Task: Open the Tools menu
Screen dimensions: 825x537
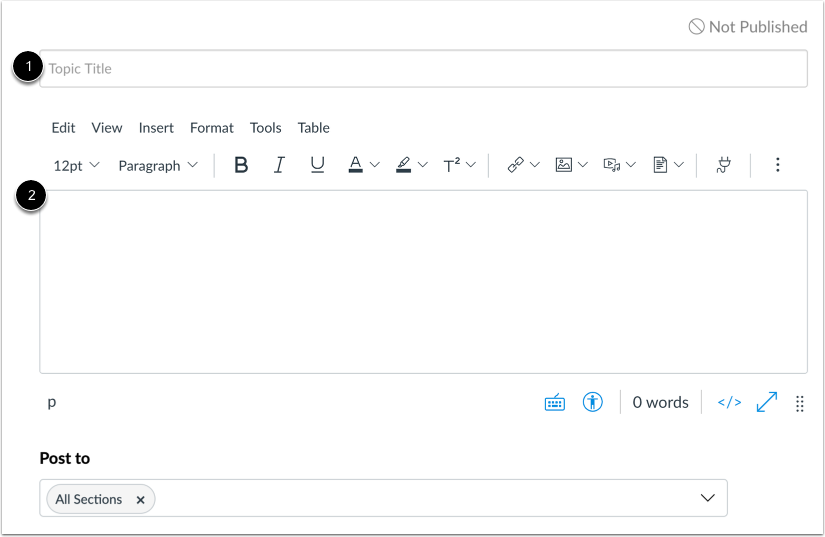Action: tap(266, 128)
